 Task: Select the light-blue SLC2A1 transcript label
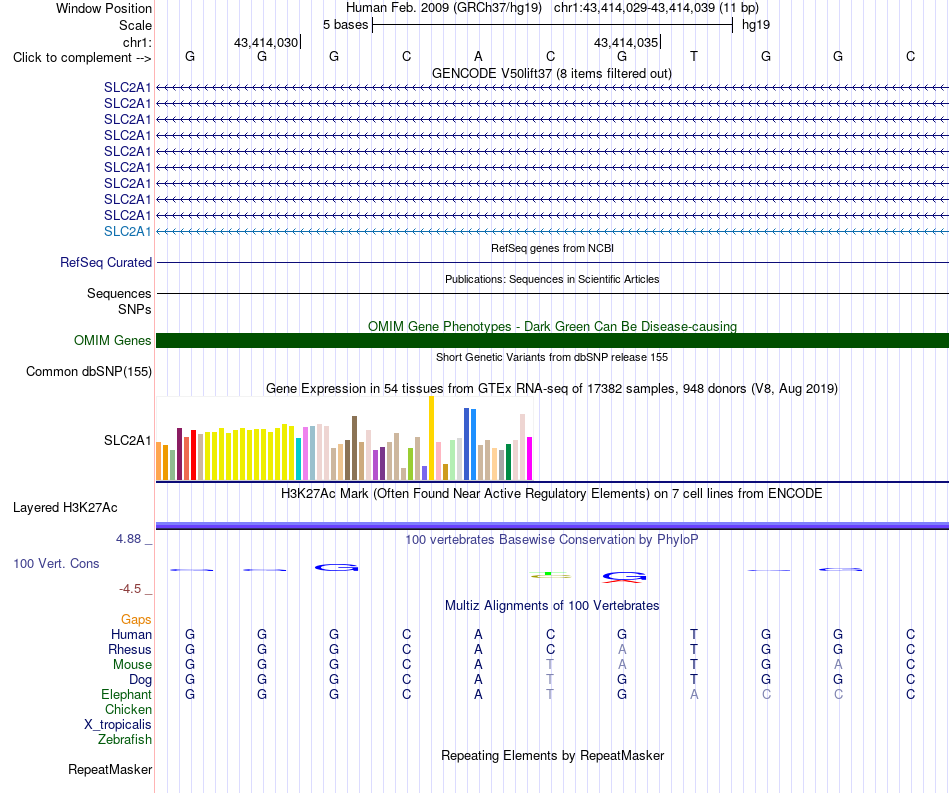[x=127, y=231]
